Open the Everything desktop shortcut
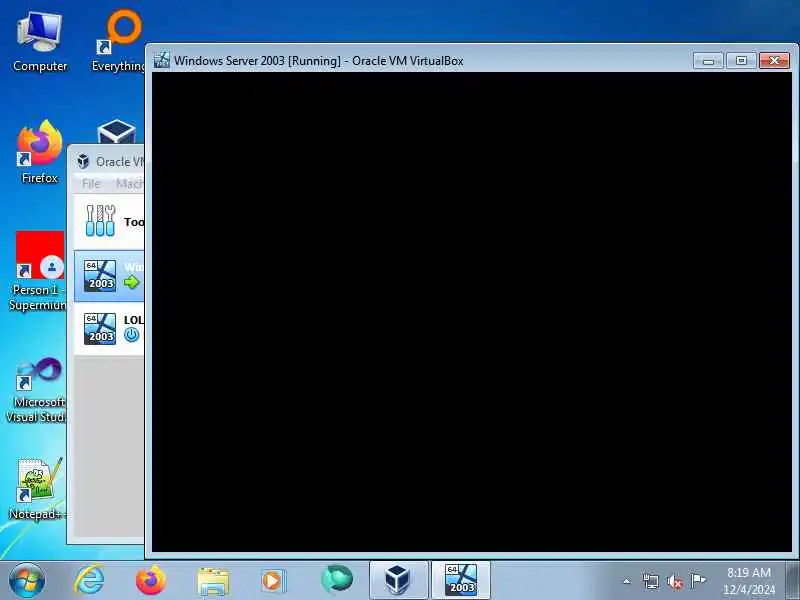This screenshot has width=800, height=600. (x=120, y=42)
